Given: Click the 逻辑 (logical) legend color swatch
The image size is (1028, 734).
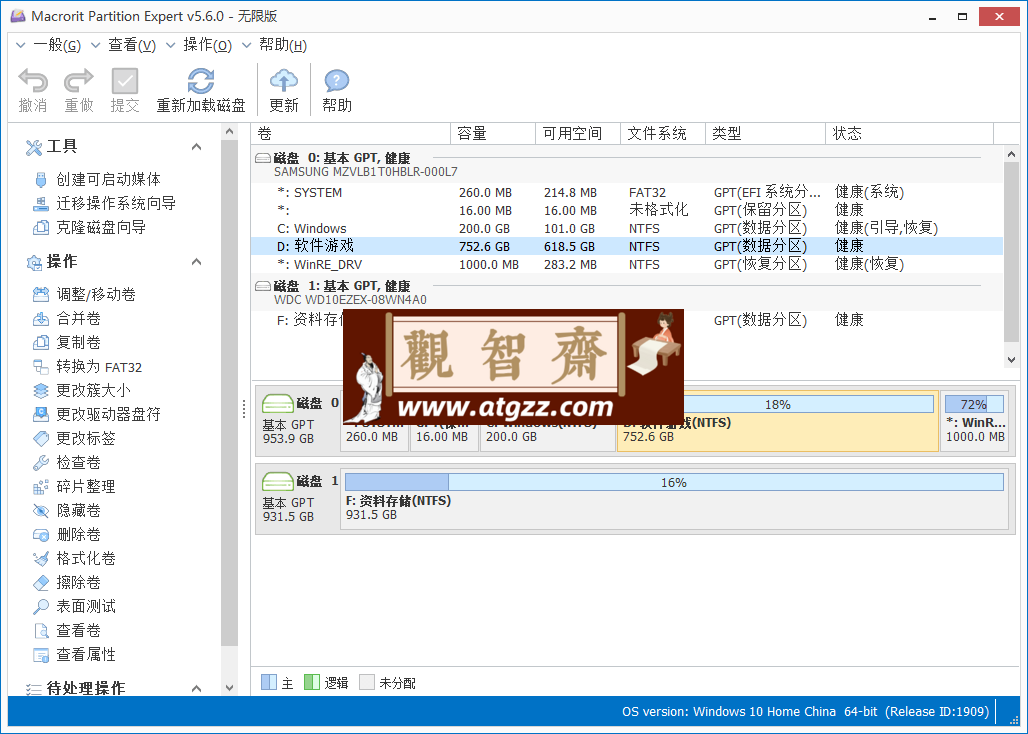Looking at the screenshot, I should (311, 682).
